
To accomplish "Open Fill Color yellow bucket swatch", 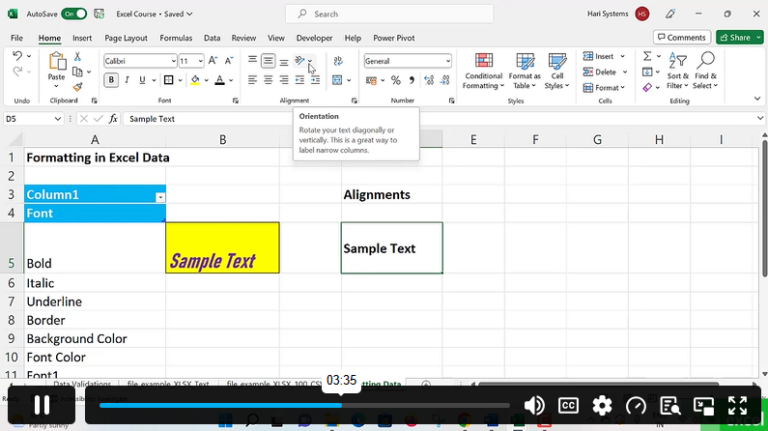I will click(195, 80).
